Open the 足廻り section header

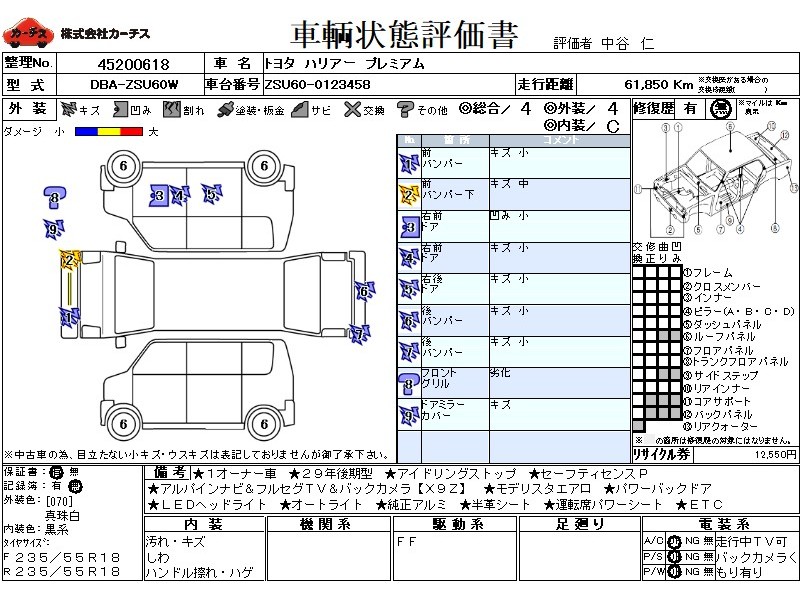click(x=579, y=523)
